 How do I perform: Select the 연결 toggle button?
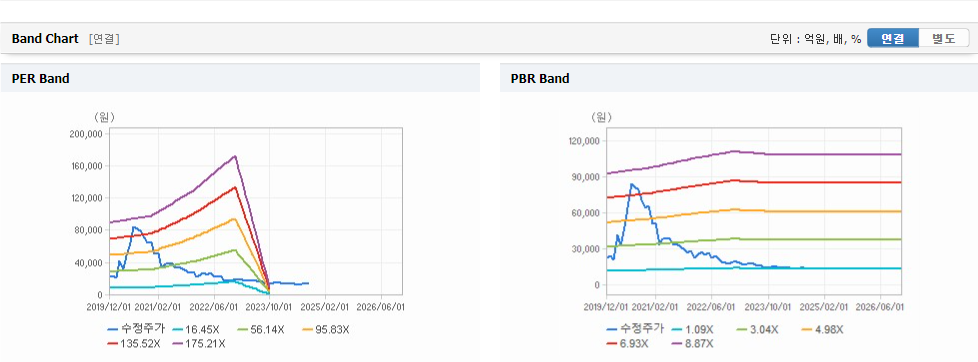(x=893, y=39)
